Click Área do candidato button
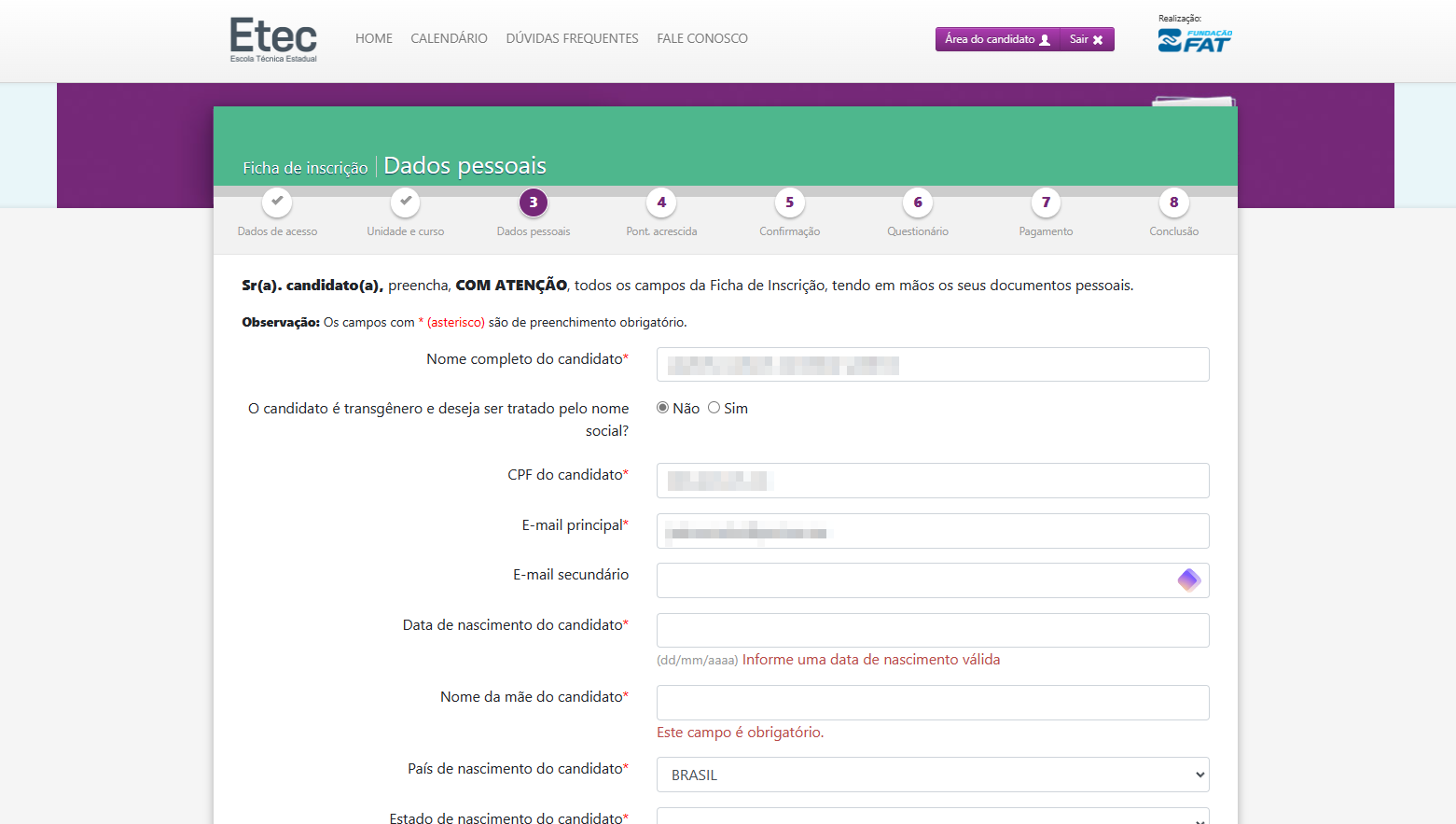The image size is (1456, 824). tap(997, 39)
